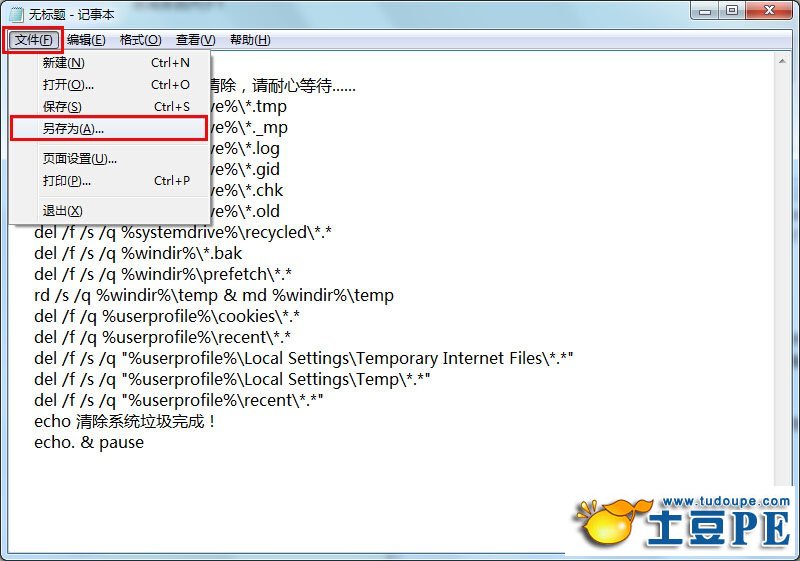The image size is (800, 561).
Task: Maximize the Notepad window
Action: click(732, 11)
